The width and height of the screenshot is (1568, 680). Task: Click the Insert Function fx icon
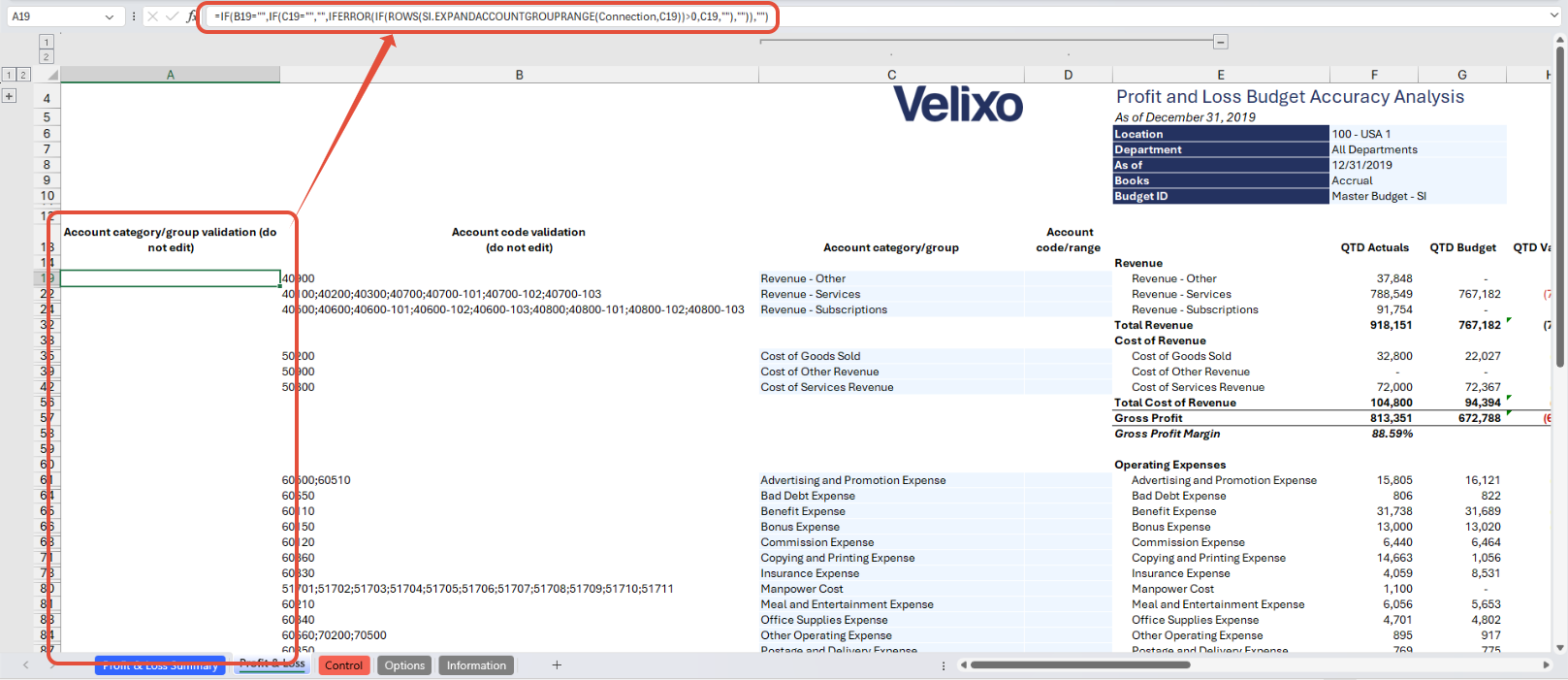pyautogui.click(x=191, y=16)
